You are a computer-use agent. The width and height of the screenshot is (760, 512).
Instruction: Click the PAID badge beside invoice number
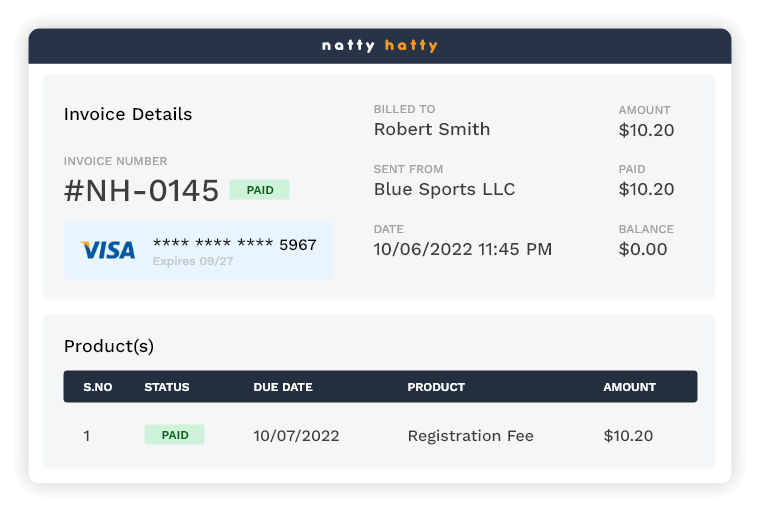point(259,190)
